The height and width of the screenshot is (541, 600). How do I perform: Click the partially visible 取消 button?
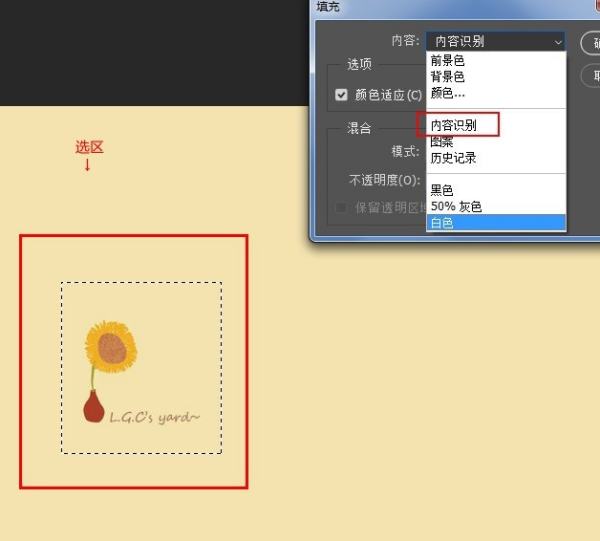pos(590,76)
